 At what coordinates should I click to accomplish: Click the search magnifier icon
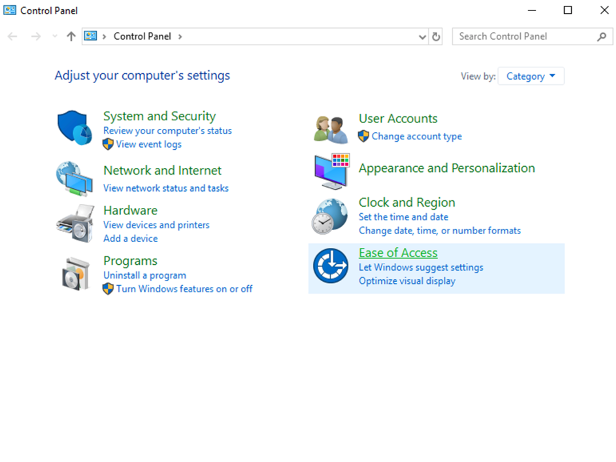pos(602,37)
